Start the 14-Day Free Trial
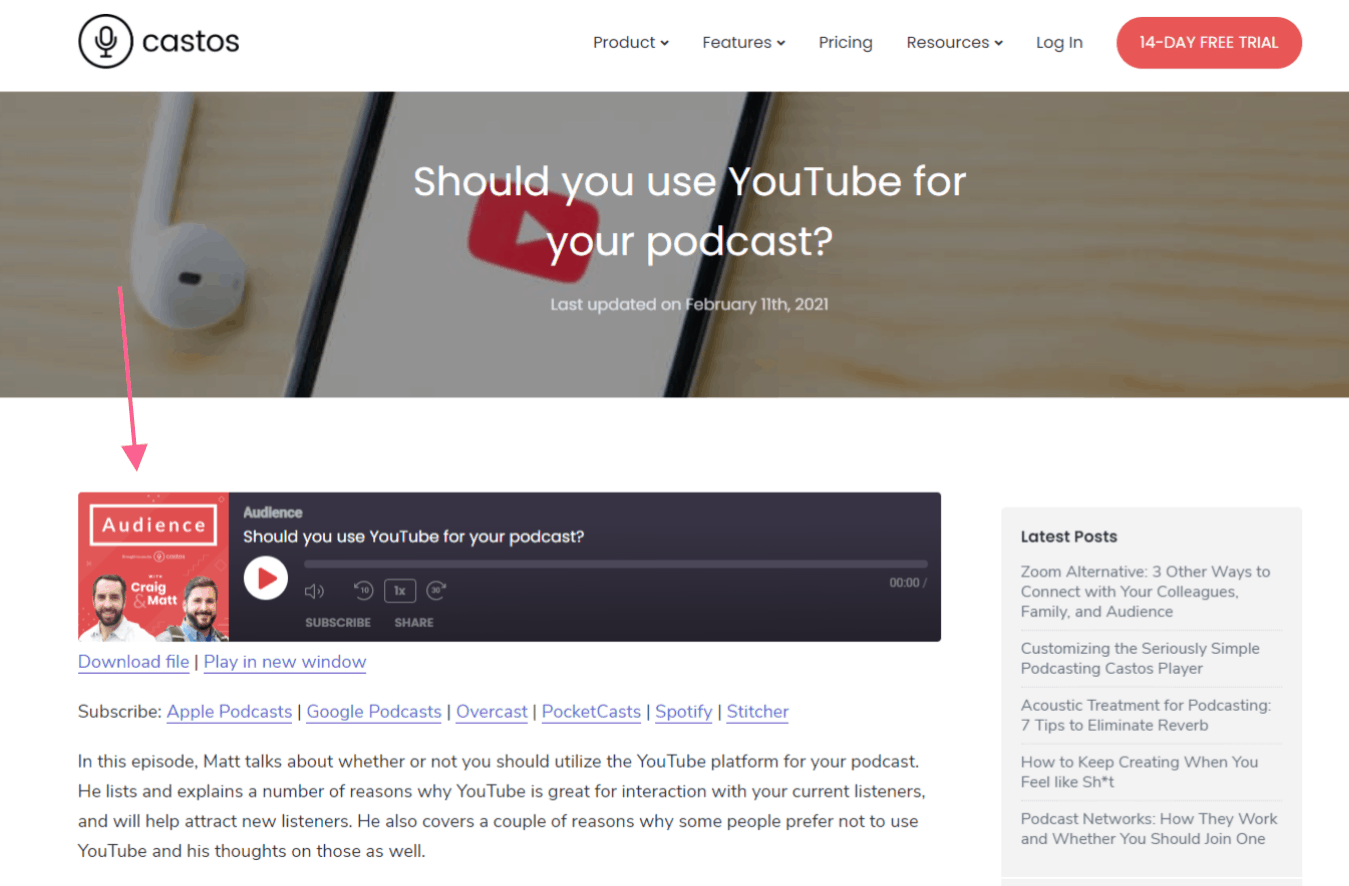Image resolution: width=1349 pixels, height=886 pixels. tap(1209, 42)
